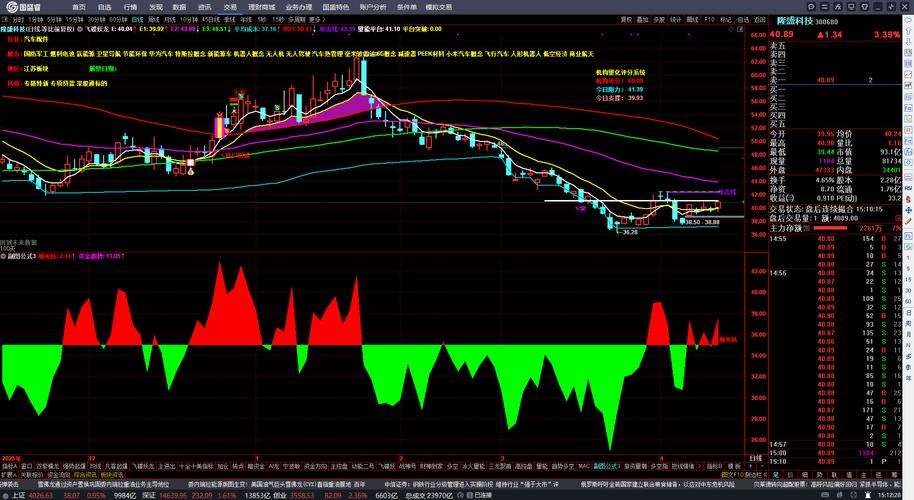Click the 主力净额 row in quote panel
Viewport: 914px width, 500px height.
click(x=835, y=228)
